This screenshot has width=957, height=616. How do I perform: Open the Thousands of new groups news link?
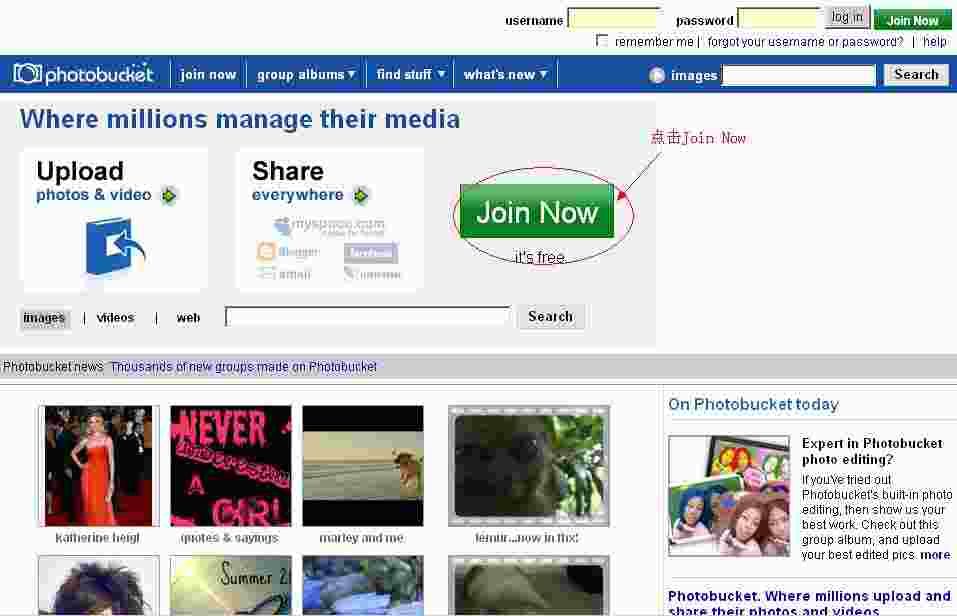[x=244, y=366]
